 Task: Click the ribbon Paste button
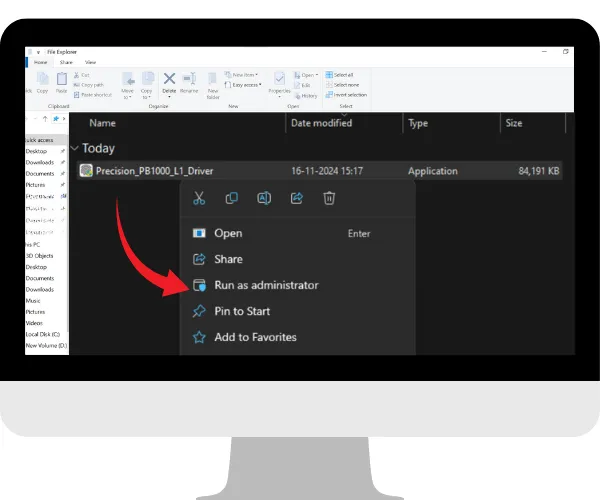62,83
